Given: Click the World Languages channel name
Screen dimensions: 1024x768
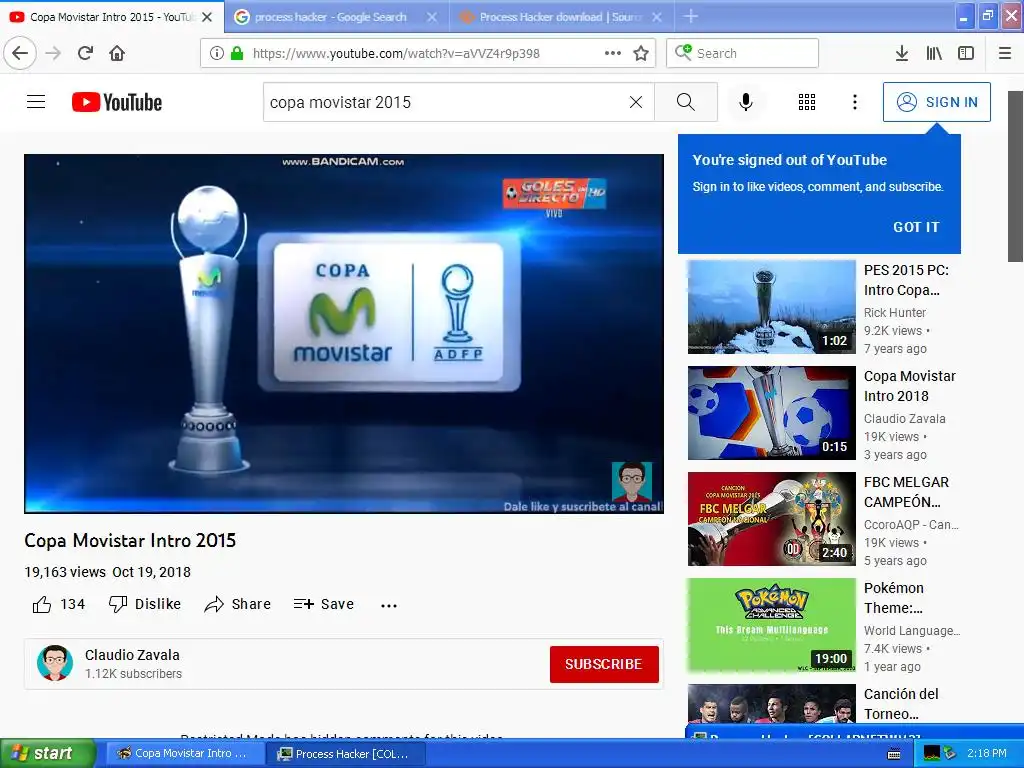Looking at the screenshot, I should 912,630.
